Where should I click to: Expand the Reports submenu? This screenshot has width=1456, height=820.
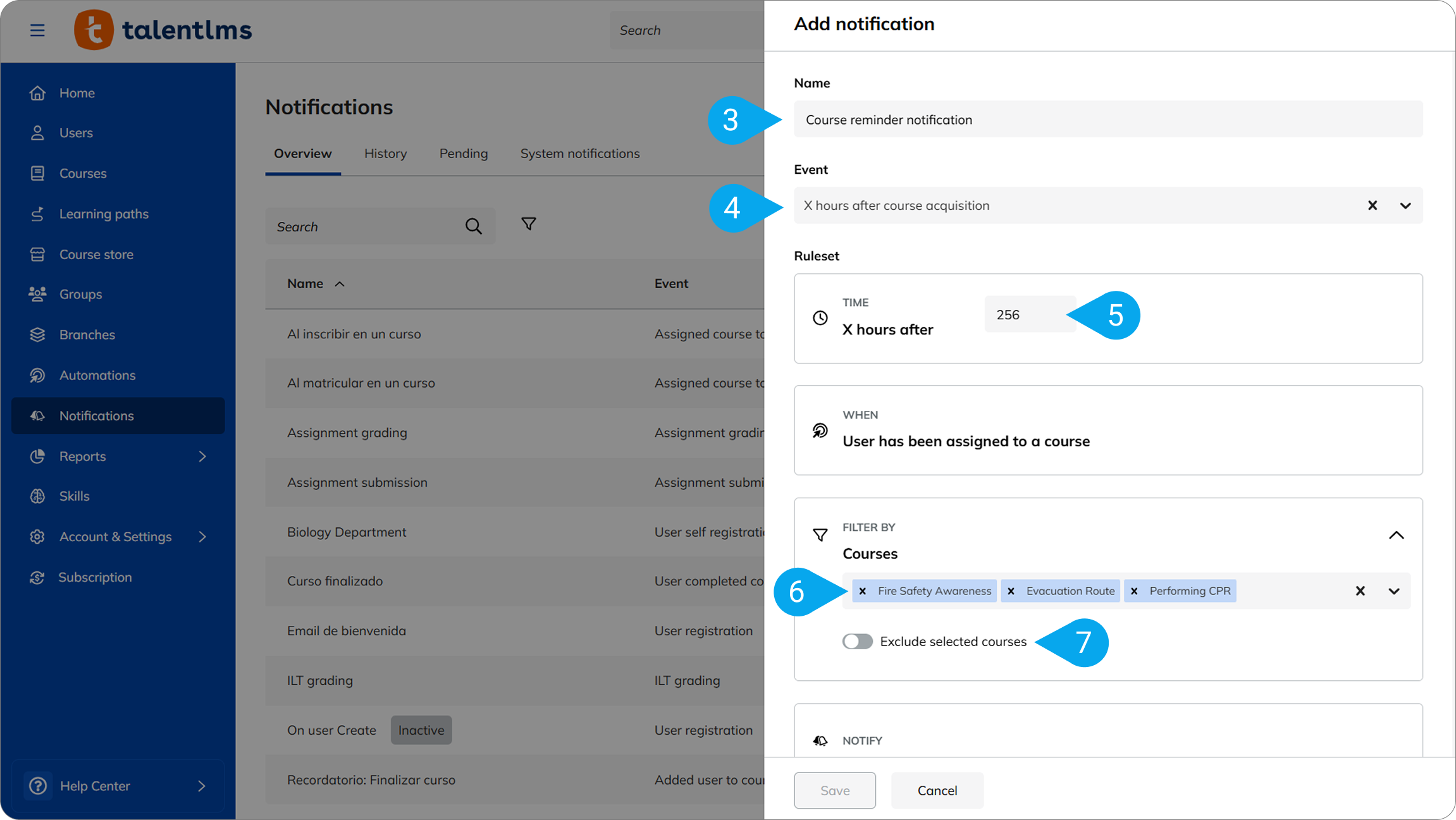click(202, 456)
